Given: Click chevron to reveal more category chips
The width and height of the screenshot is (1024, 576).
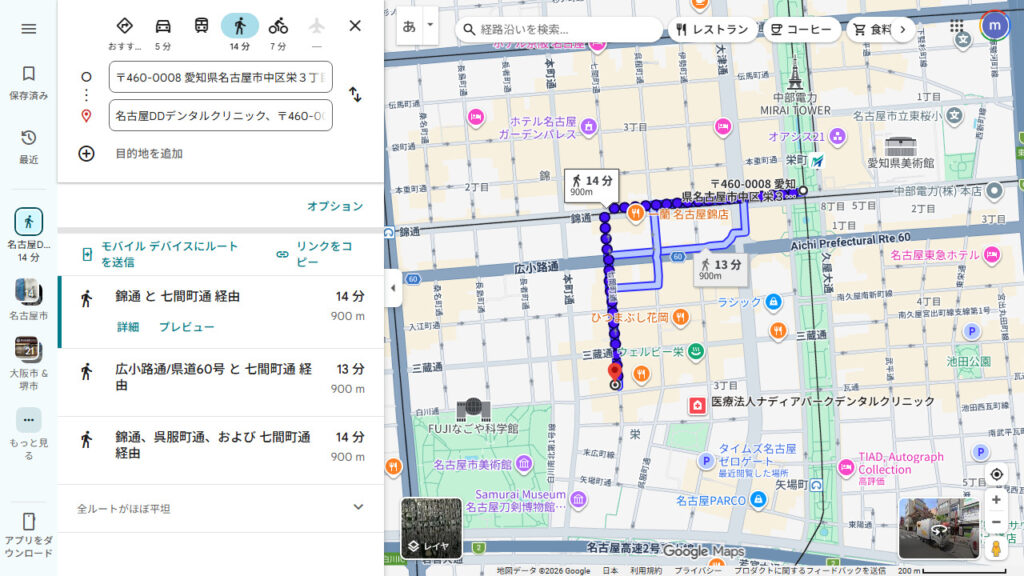Looking at the screenshot, I should click(903, 30).
